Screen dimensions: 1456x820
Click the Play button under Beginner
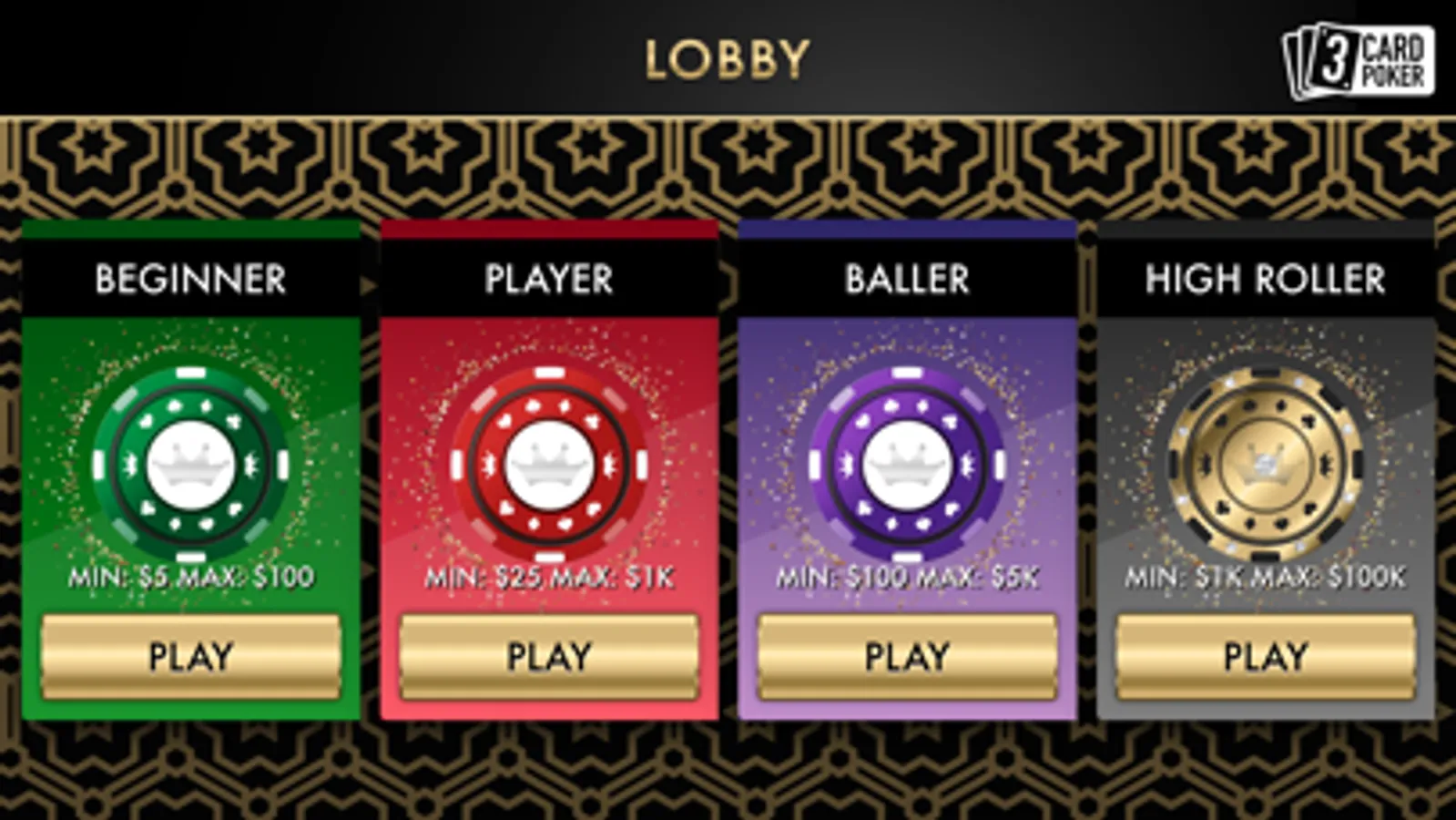coord(191,657)
